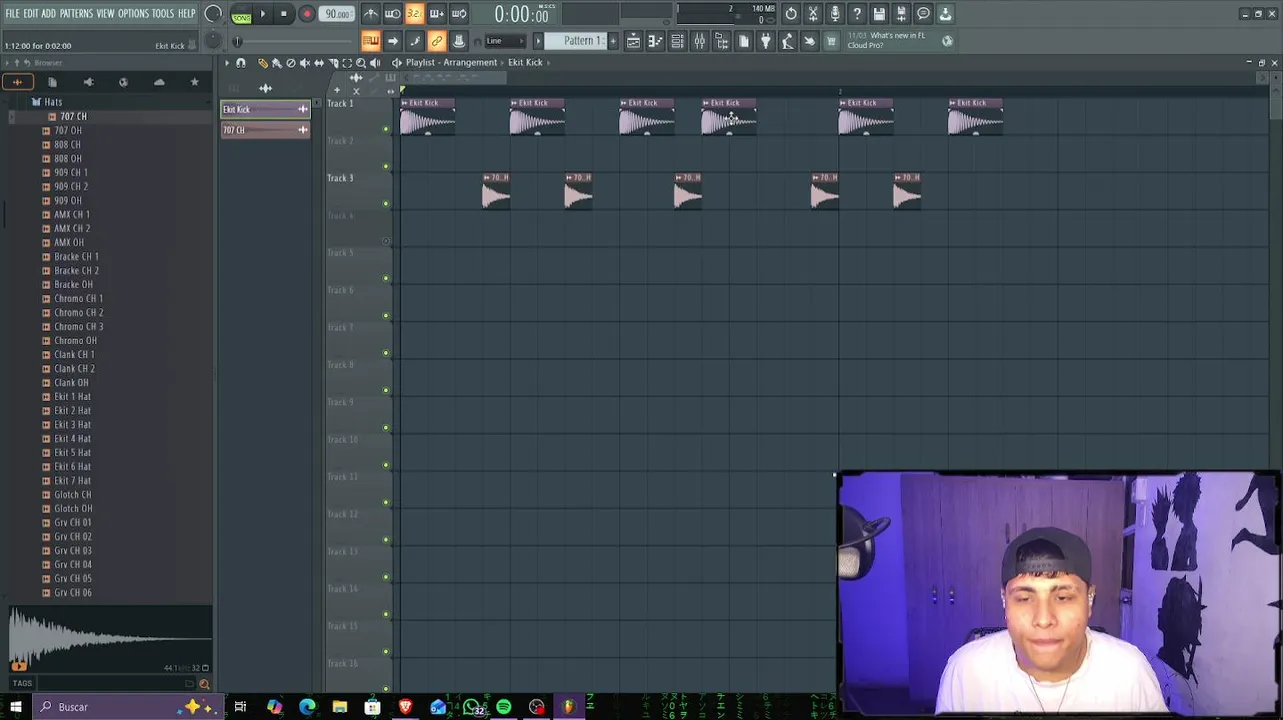The width and height of the screenshot is (1283, 720).
Task: Select Ekit 3 Hat sample in browser
Action: (x=72, y=424)
